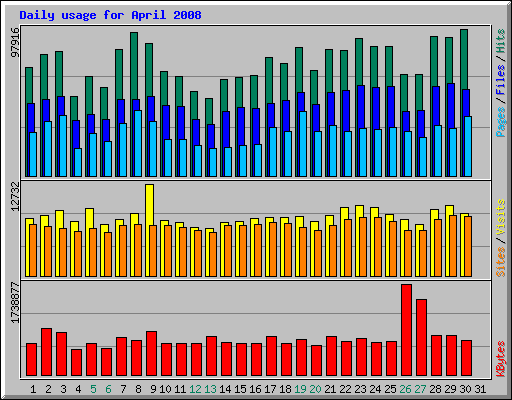
Task: Select the orange Sites bar for day 29
Action: (453, 246)
